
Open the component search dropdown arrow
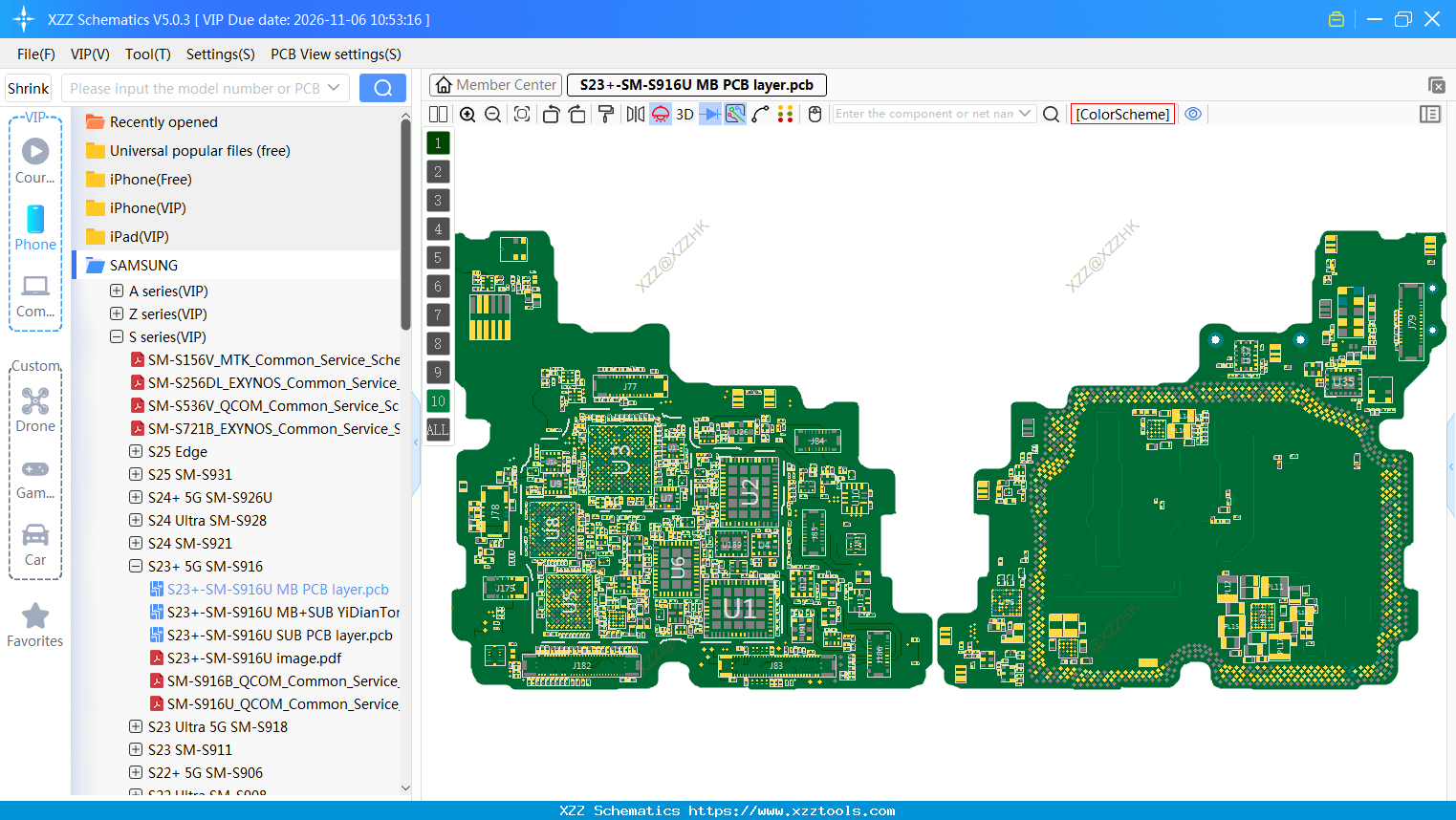pyautogui.click(x=1024, y=113)
